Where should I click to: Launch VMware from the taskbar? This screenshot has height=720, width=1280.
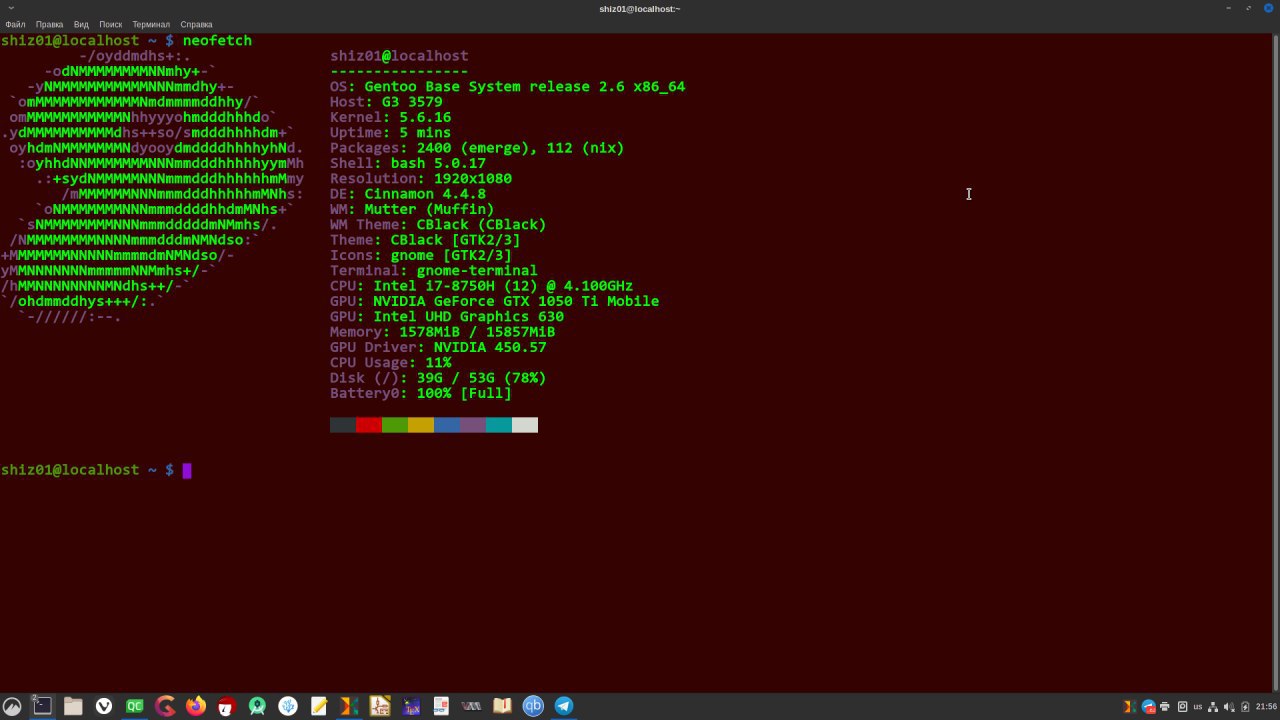point(472,706)
